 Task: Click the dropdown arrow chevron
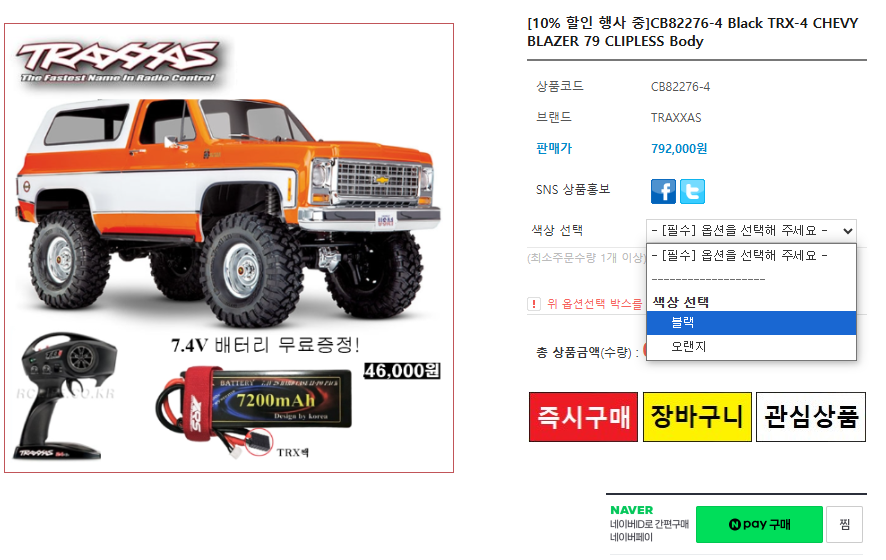tap(848, 231)
